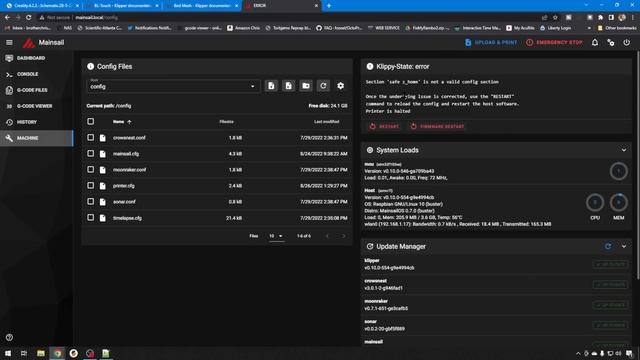The width and height of the screenshot is (640, 360).
Task: Select Machine in sidebar
Action: [37, 138]
